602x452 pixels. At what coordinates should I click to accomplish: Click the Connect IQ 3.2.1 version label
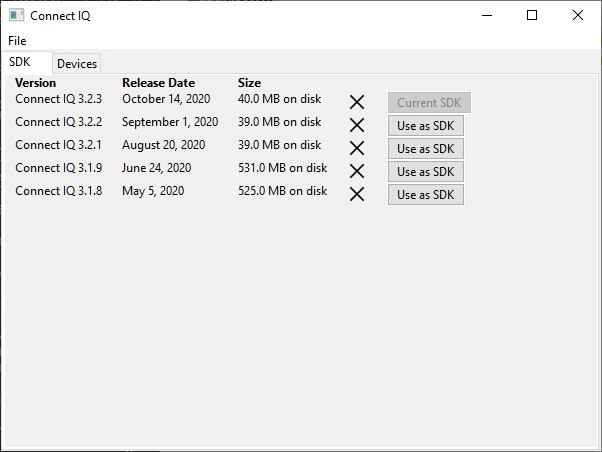[59, 145]
